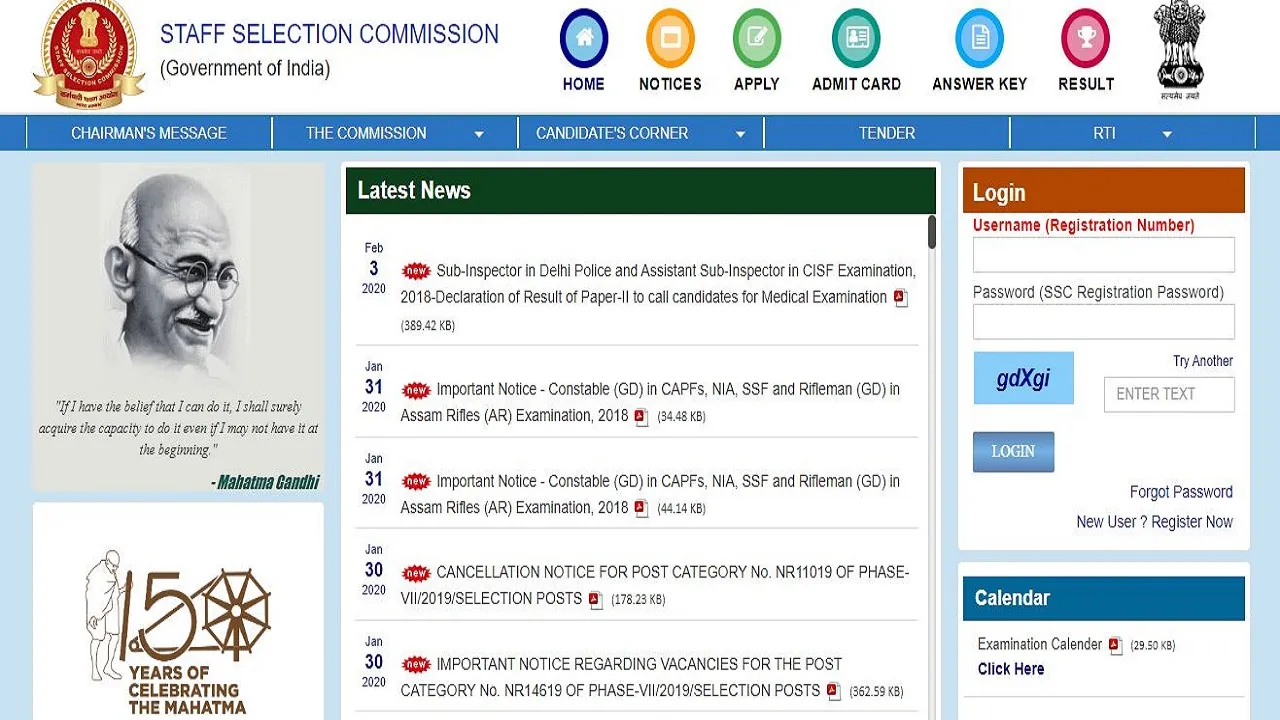This screenshot has width=1280, height=720.
Task: Click the gdXgi captcha image
Action: 1024,378
